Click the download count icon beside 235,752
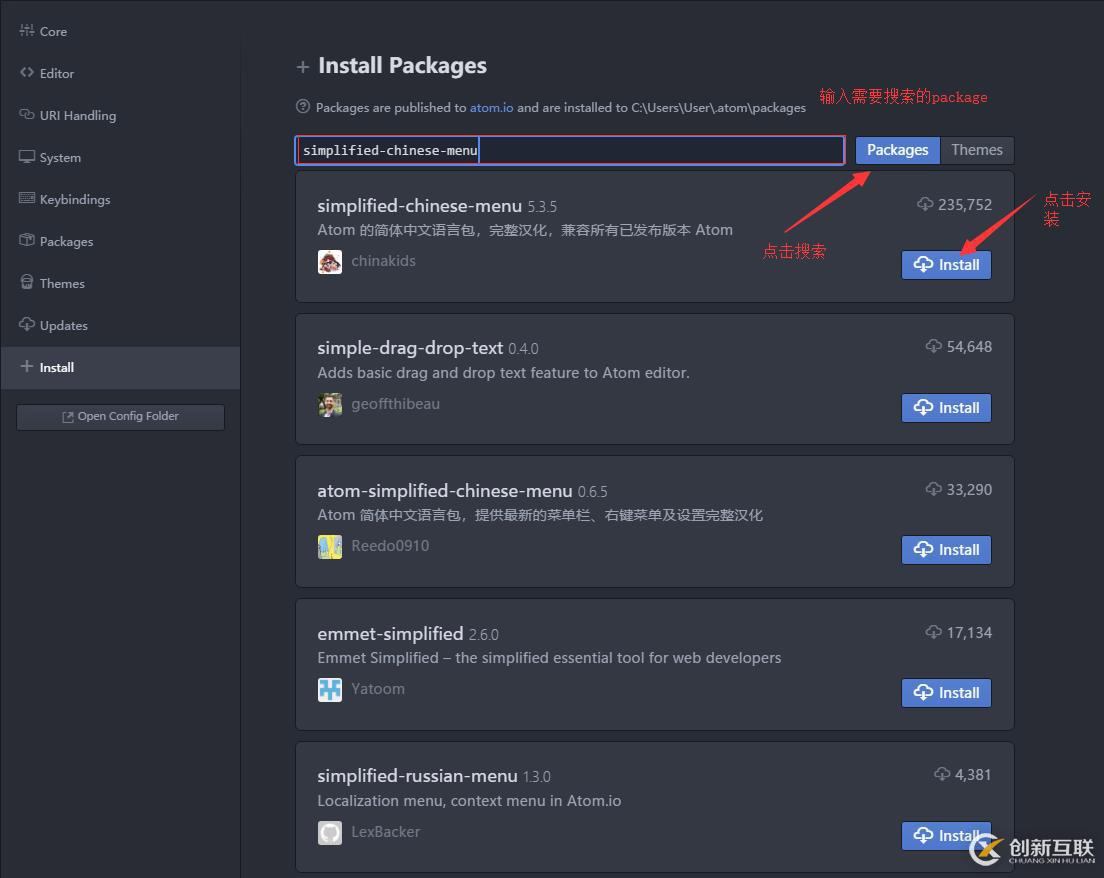The image size is (1104, 878). point(925,205)
